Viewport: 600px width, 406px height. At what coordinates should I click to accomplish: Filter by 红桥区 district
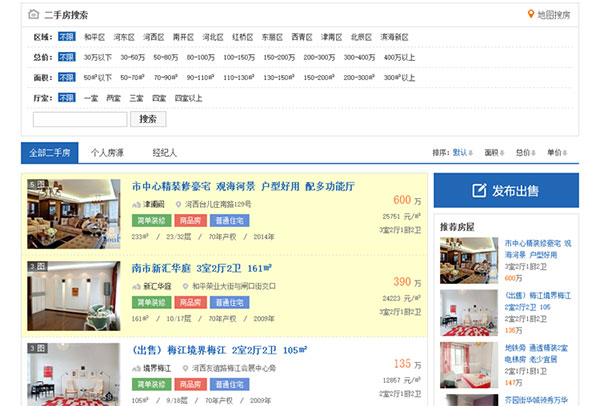point(243,37)
